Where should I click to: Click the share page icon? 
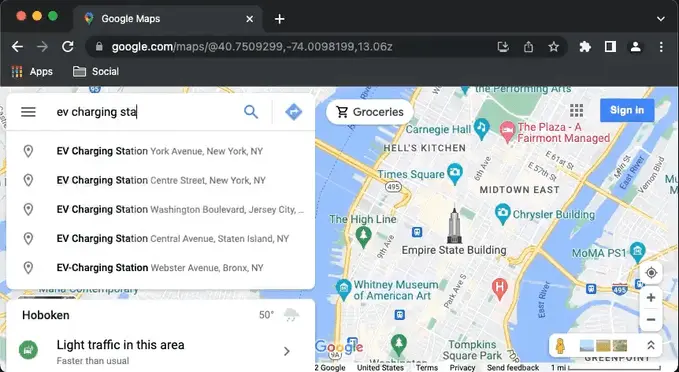point(528,46)
